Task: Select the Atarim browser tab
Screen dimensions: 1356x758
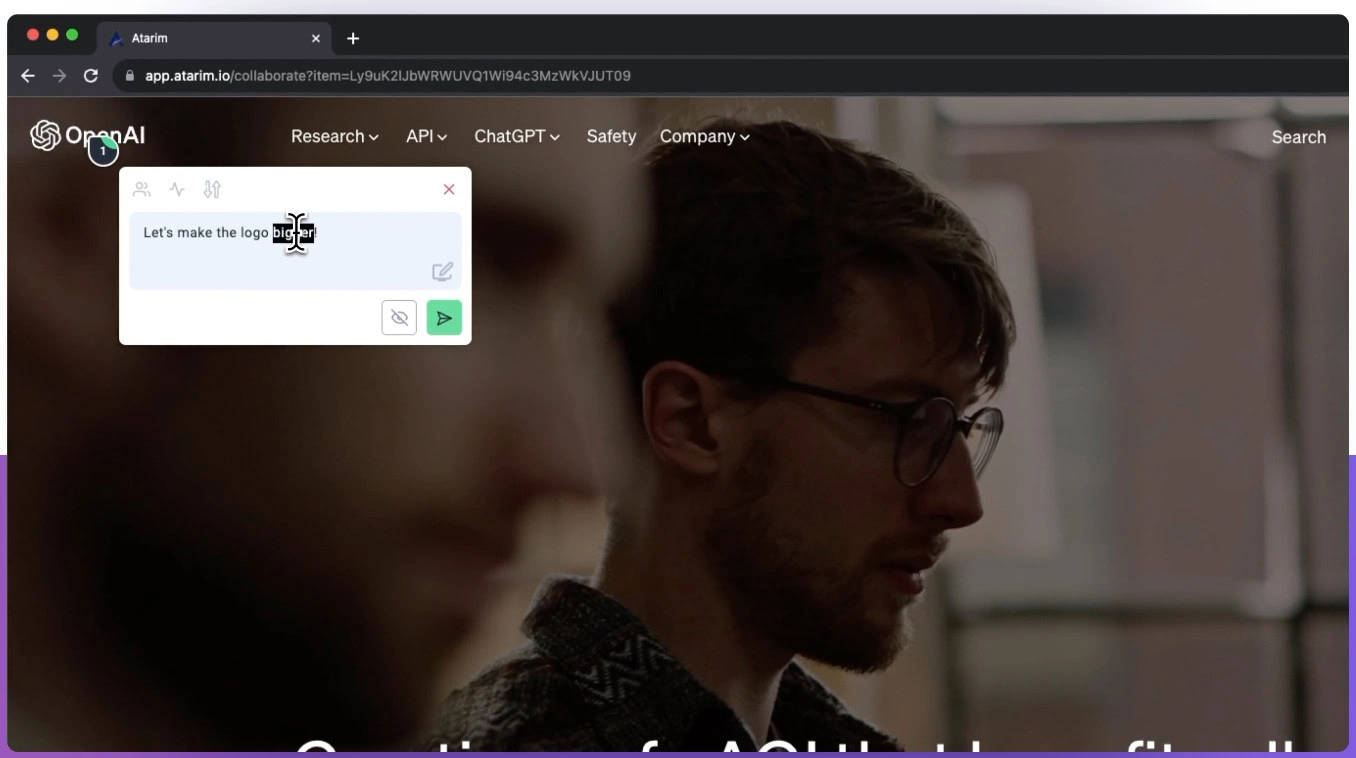Action: coord(200,38)
